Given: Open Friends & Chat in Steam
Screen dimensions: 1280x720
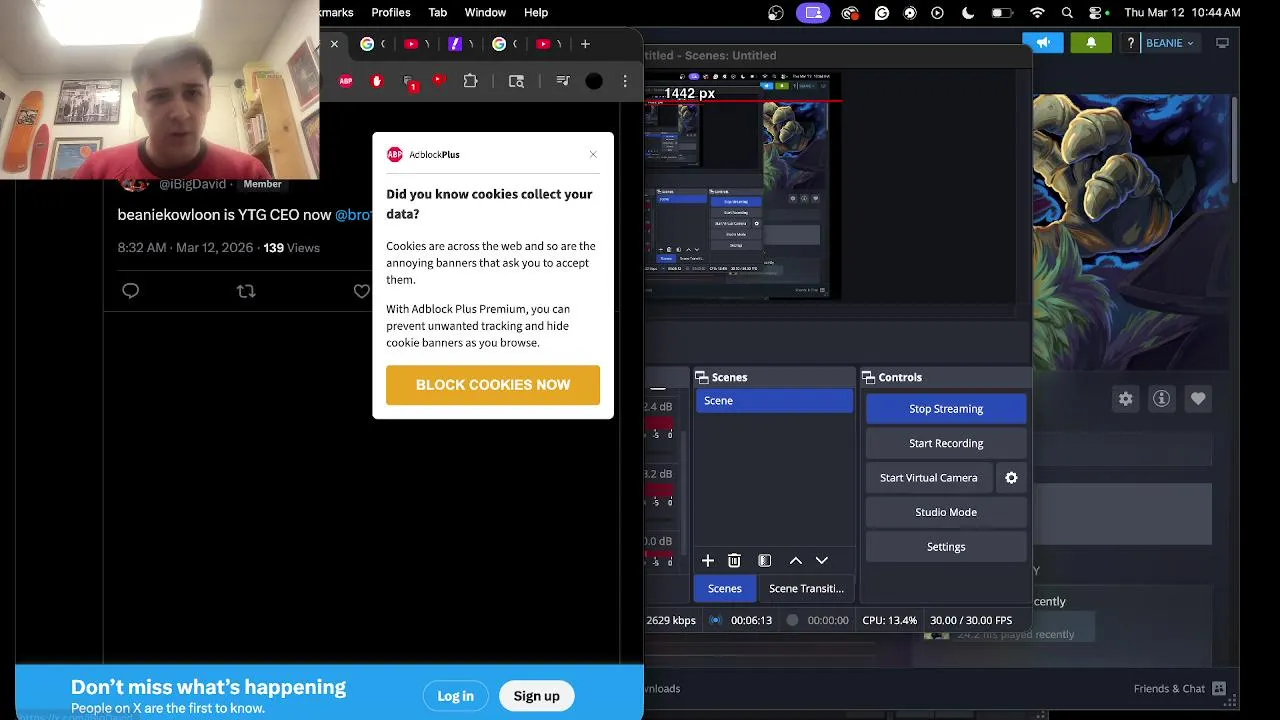Looking at the screenshot, I should pos(1179,688).
